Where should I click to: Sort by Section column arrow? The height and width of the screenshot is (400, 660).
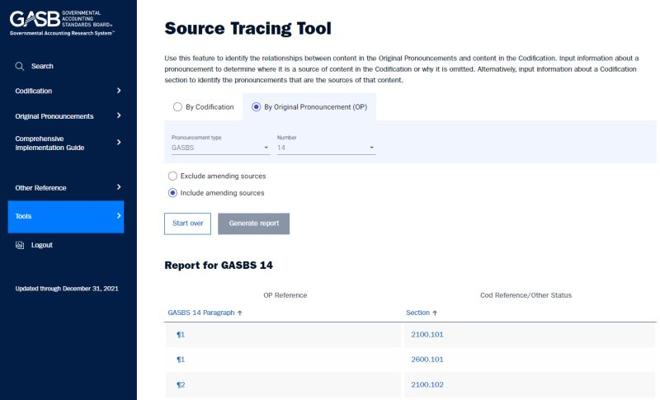pyautogui.click(x=435, y=313)
